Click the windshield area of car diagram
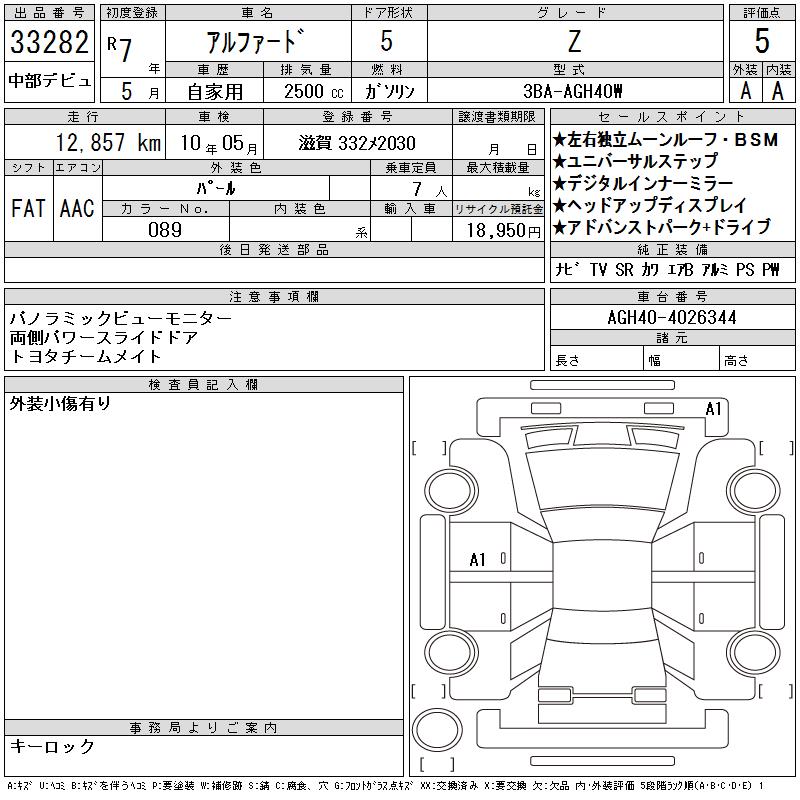The height and width of the screenshot is (800, 800). point(602,481)
